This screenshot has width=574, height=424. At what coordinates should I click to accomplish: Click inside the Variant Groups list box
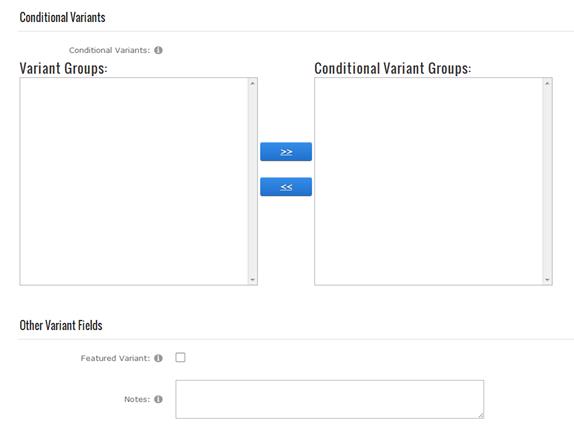(134, 181)
